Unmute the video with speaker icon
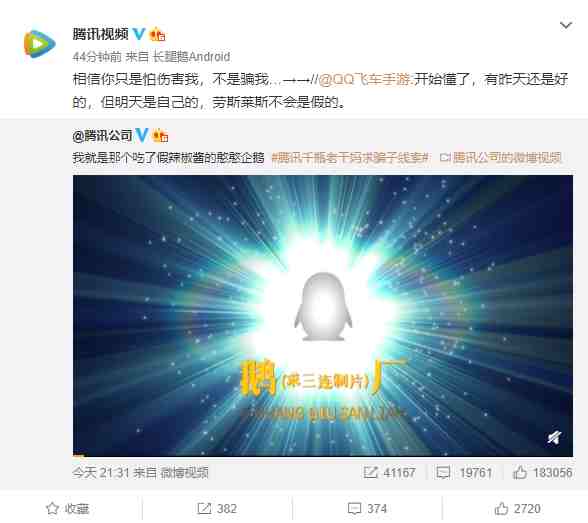 click(x=554, y=437)
